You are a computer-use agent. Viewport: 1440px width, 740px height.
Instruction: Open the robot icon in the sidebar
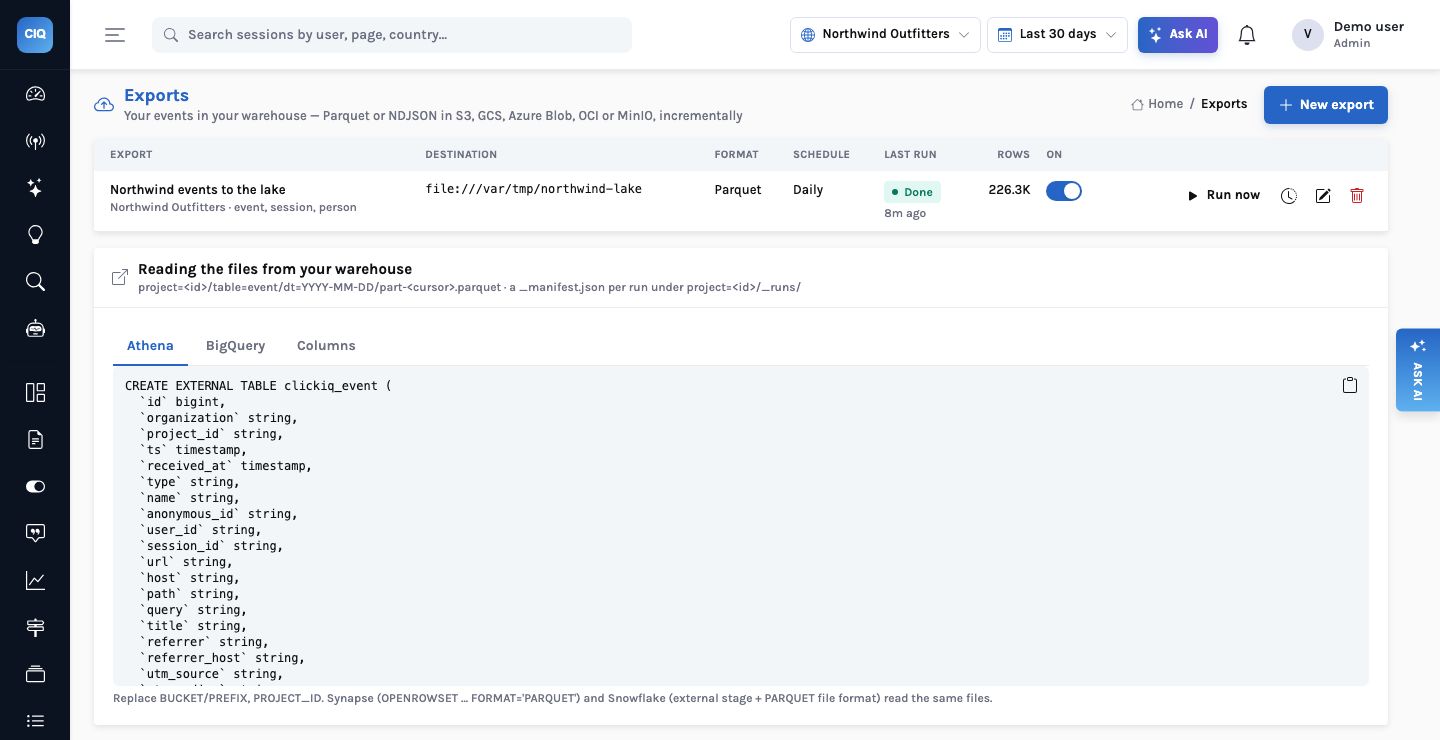(35, 329)
